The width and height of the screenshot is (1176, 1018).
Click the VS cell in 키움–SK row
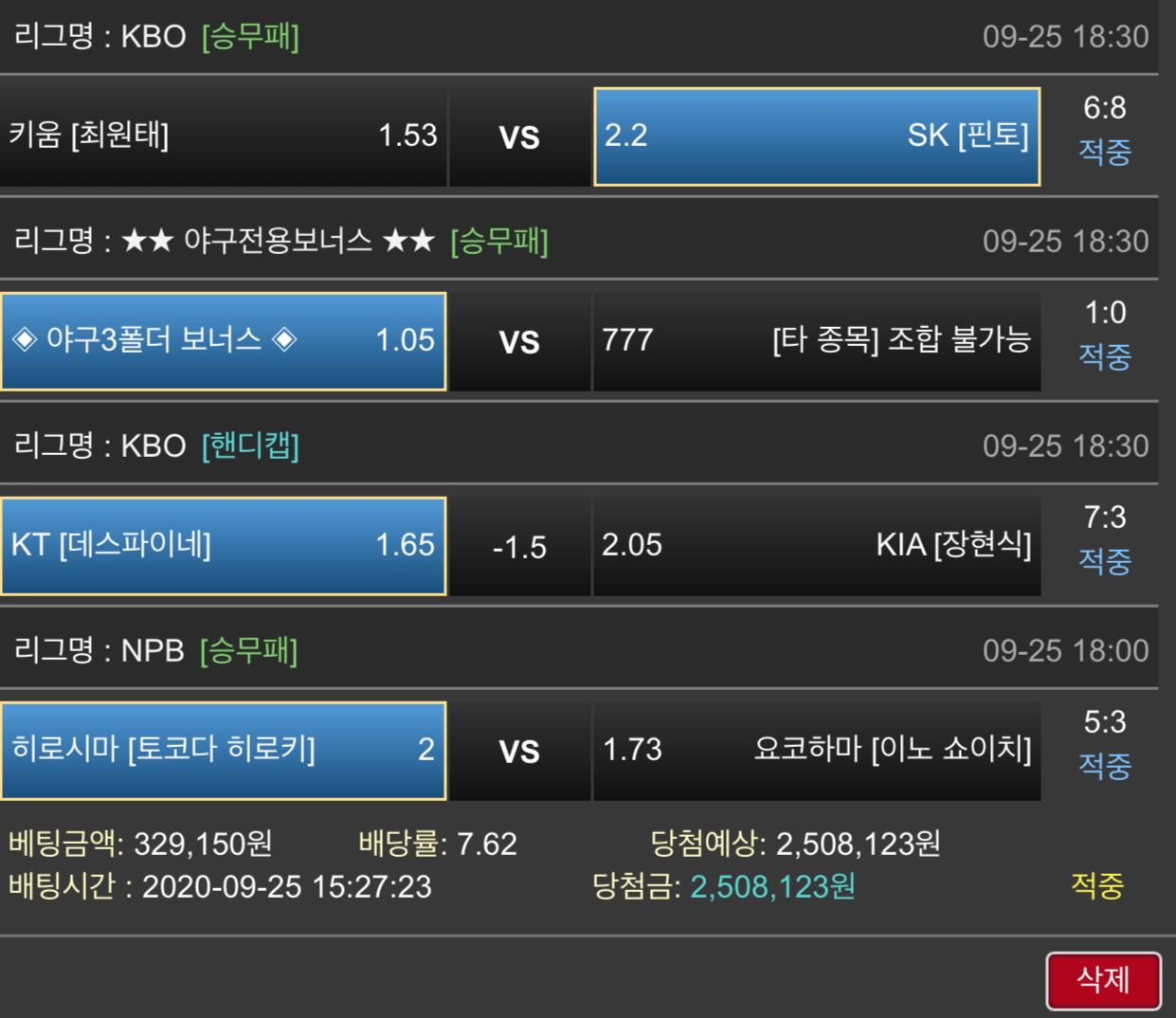click(519, 137)
